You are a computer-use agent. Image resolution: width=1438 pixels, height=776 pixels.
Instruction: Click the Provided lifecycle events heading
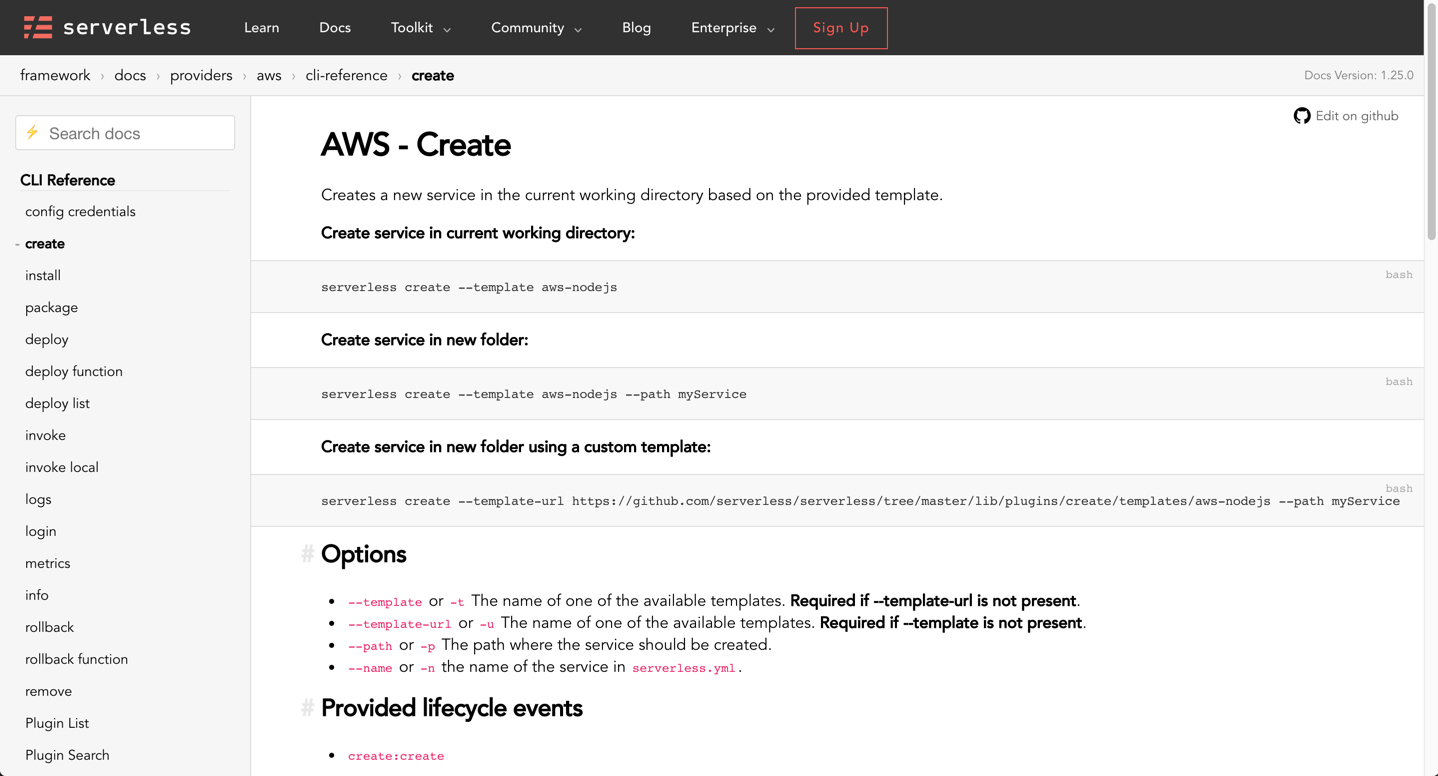pos(452,708)
